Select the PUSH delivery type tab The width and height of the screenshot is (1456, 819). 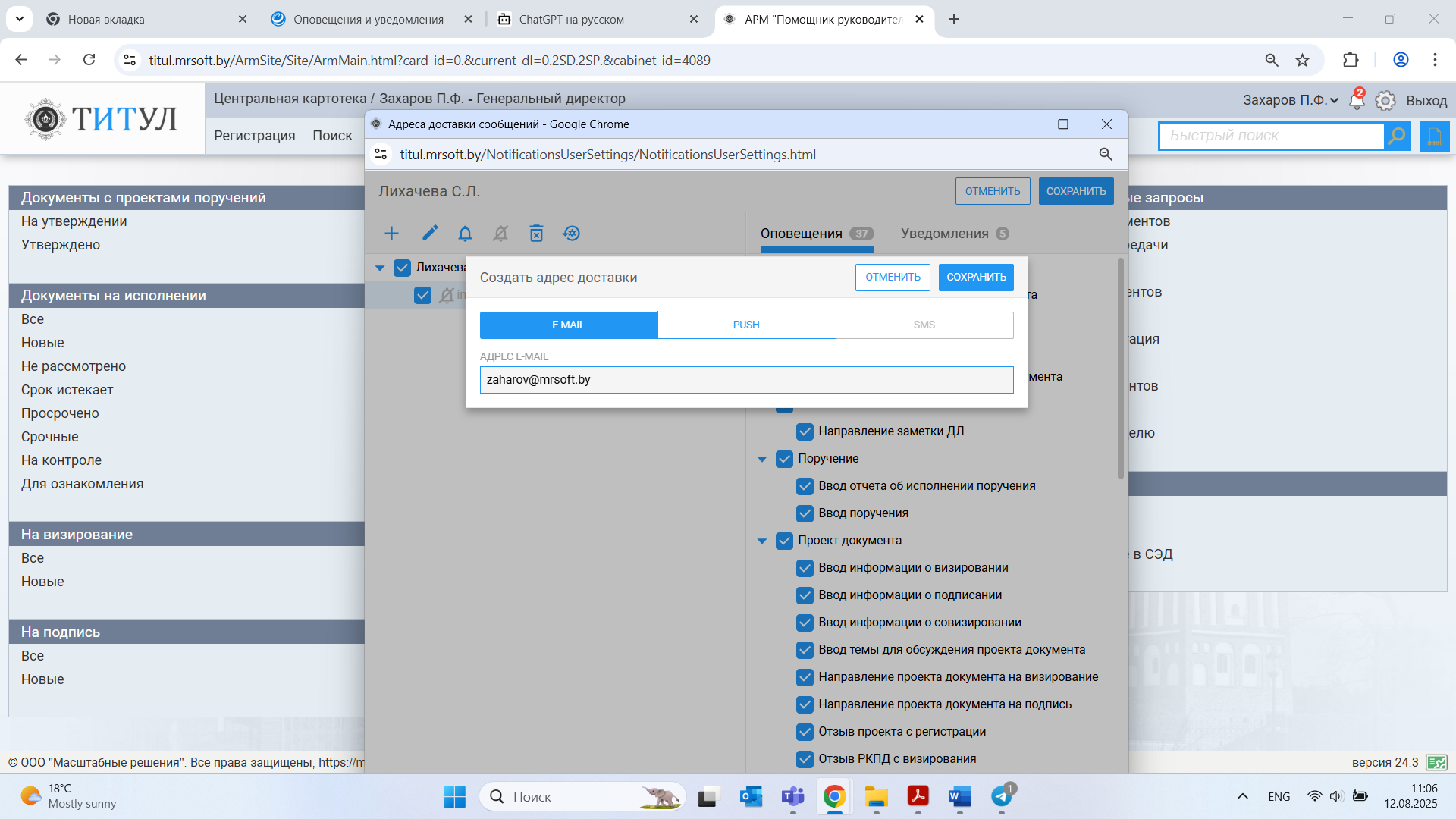[746, 325]
